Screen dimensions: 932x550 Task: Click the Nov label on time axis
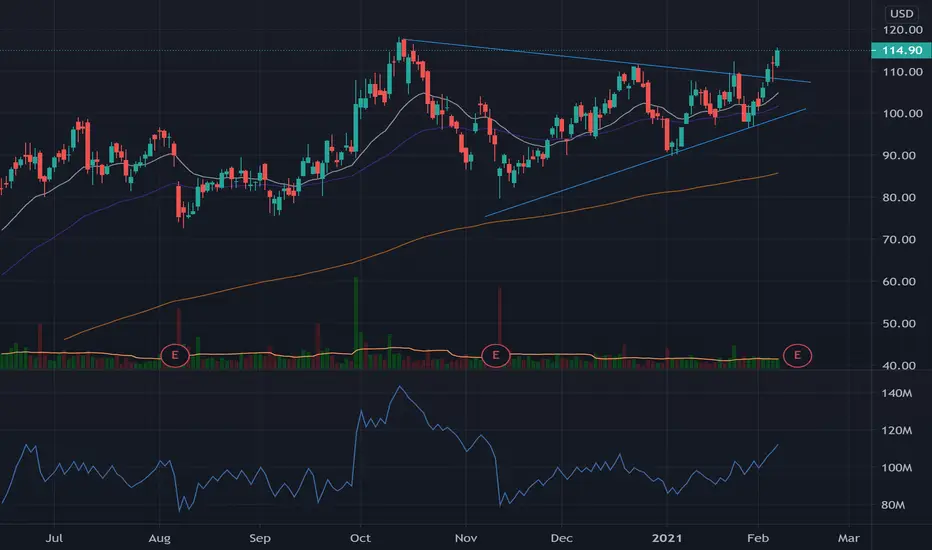click(x=465, y=538)
